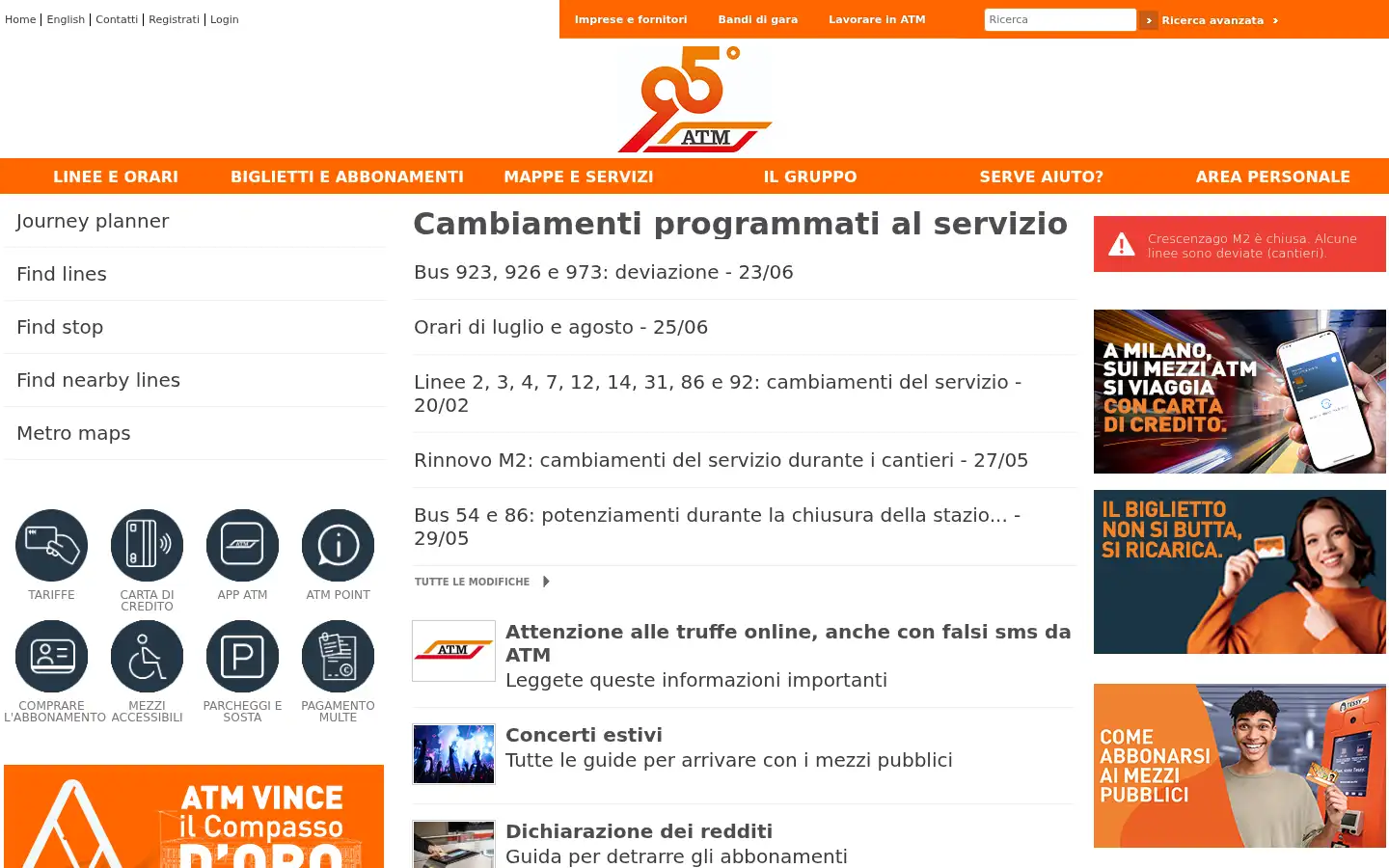Open Lavorare in ATM link
The image size is (1389, 868).
point(877,19)
